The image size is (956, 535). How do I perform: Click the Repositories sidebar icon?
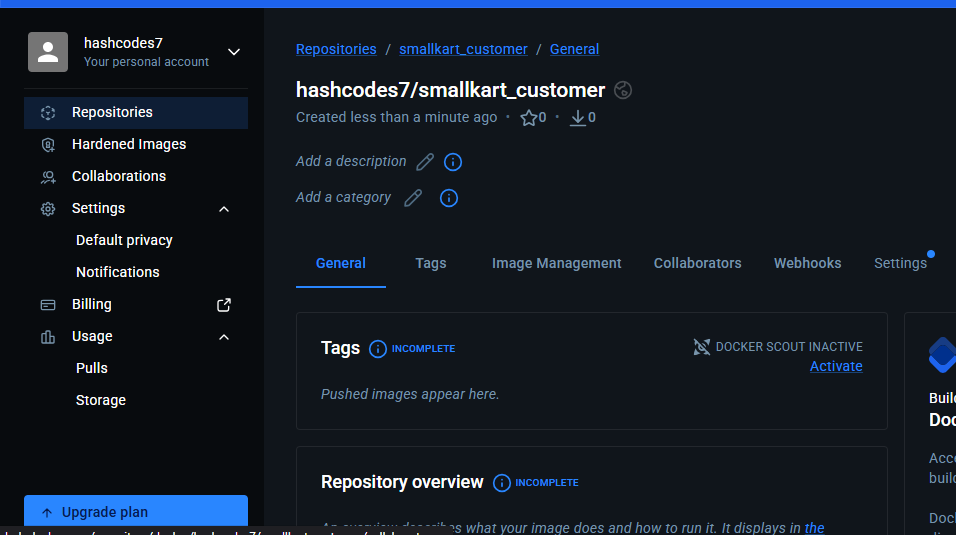click(48, 112)
